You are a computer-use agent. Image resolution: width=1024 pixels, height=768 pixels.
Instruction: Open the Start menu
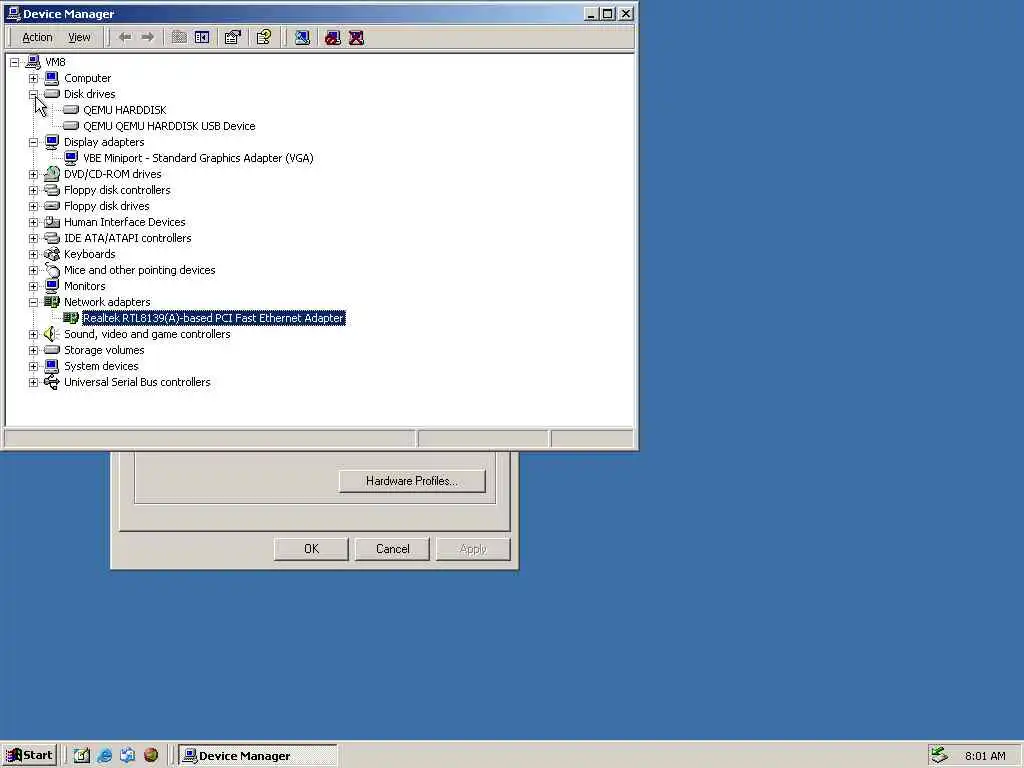click(29, 756)
